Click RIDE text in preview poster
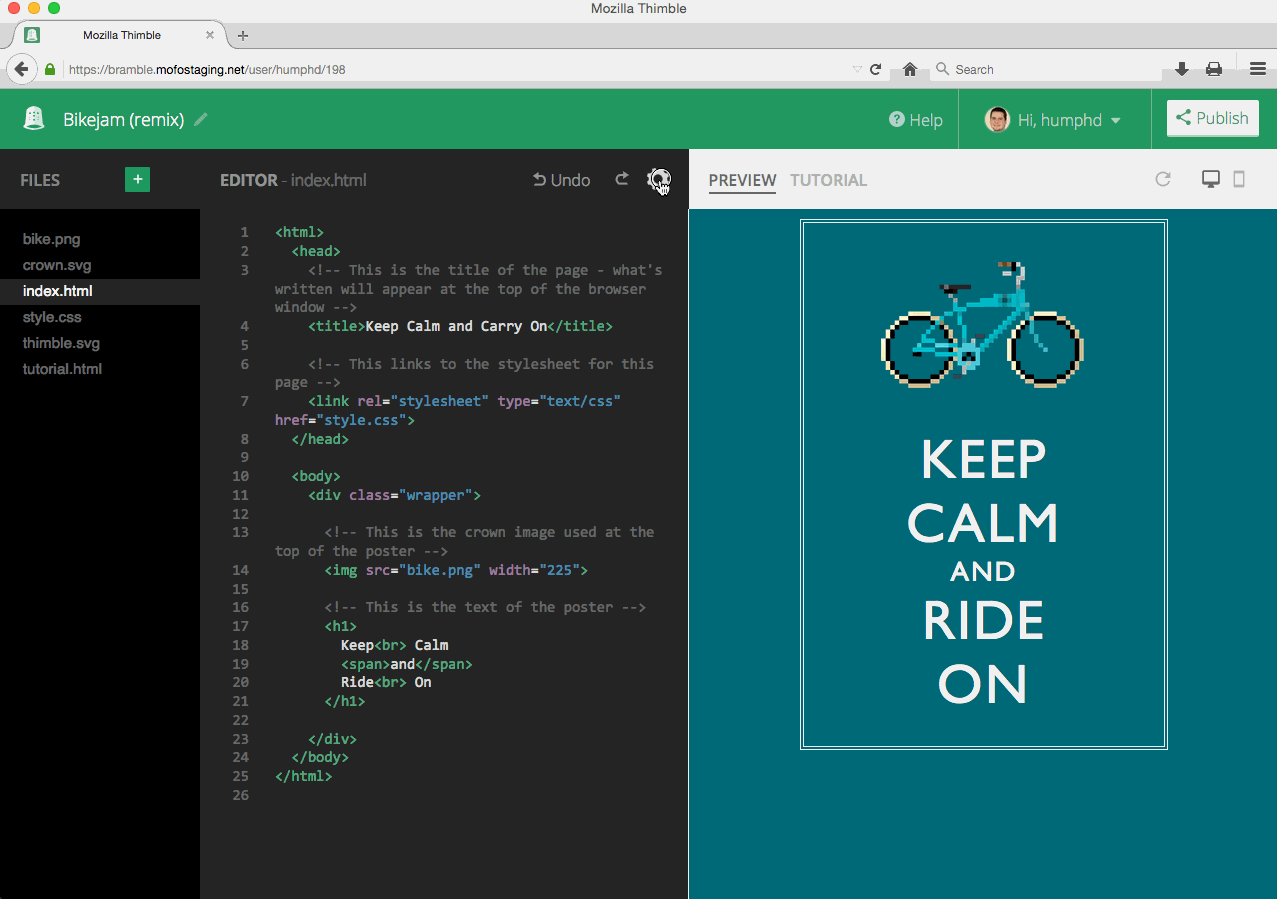 pos(983,620)
